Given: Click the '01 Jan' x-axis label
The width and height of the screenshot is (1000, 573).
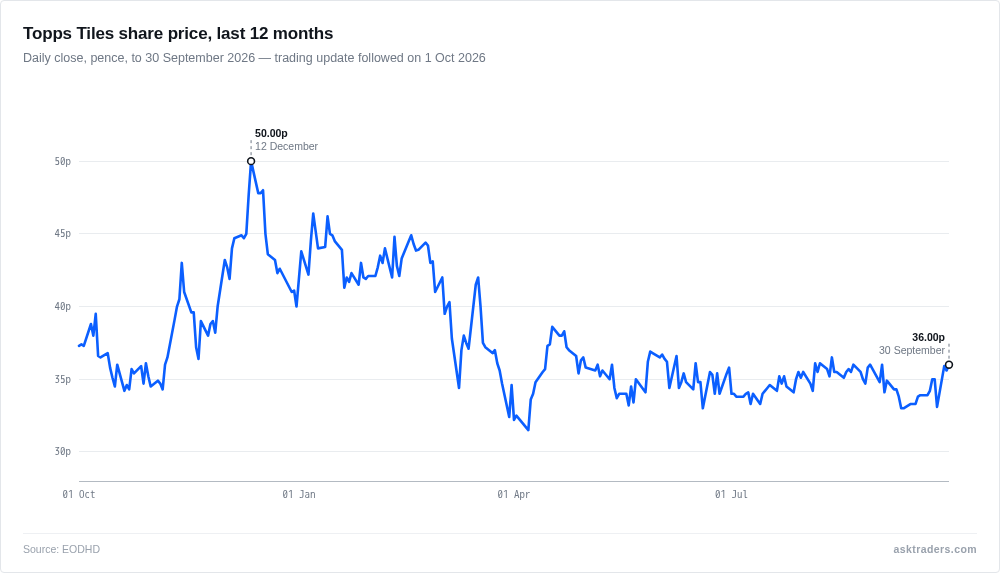Looking at the screenshot, I should (x=299, y=495).
